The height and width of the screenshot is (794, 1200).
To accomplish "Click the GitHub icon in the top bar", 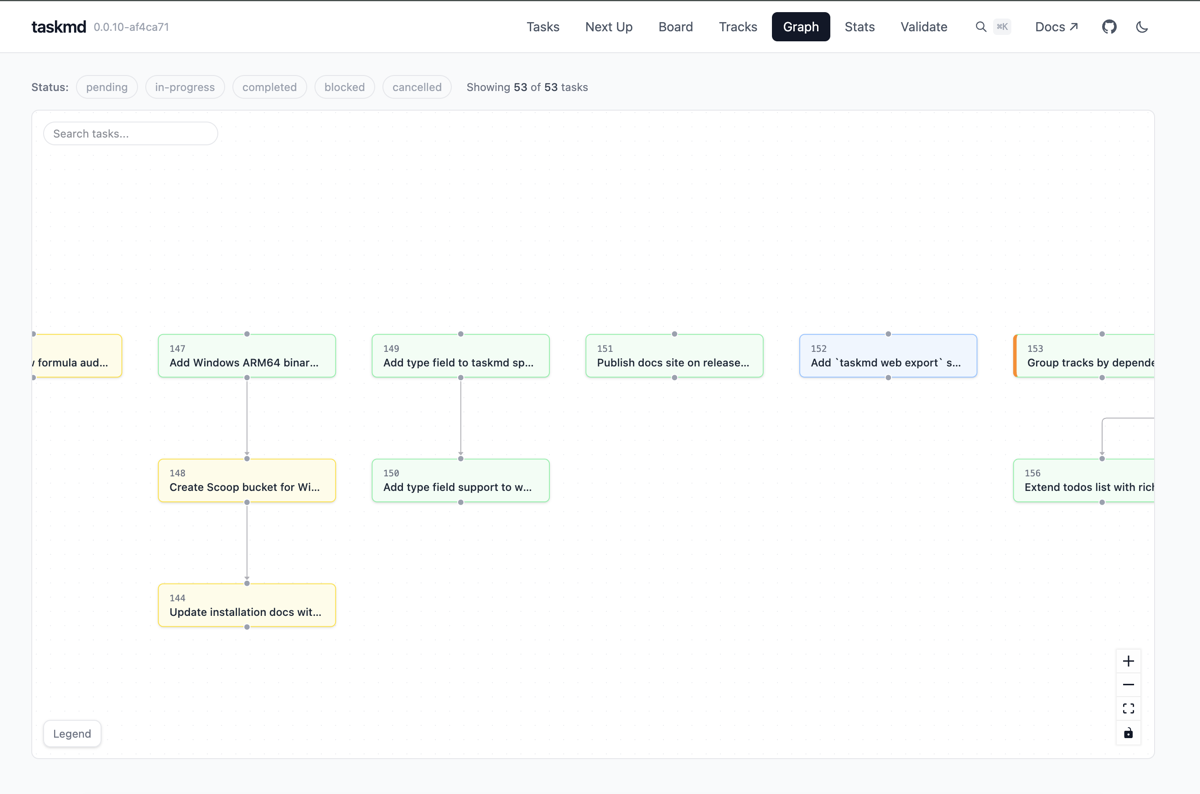I will pos(1109,27).
